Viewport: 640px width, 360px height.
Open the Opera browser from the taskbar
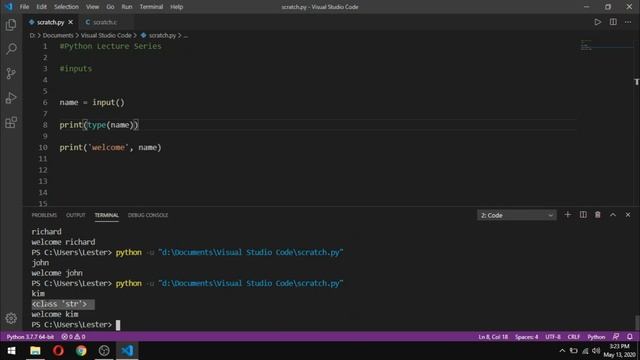[x=58, y=351]
